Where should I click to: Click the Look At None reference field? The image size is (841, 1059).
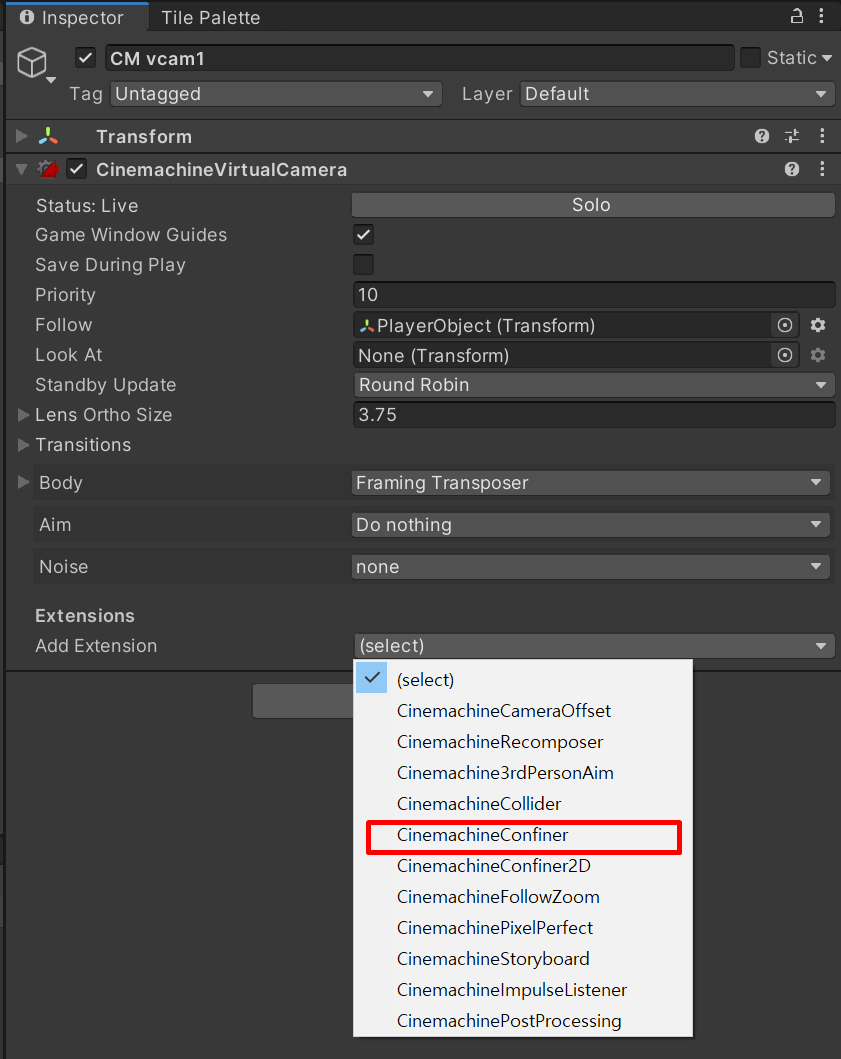[563, 355]
